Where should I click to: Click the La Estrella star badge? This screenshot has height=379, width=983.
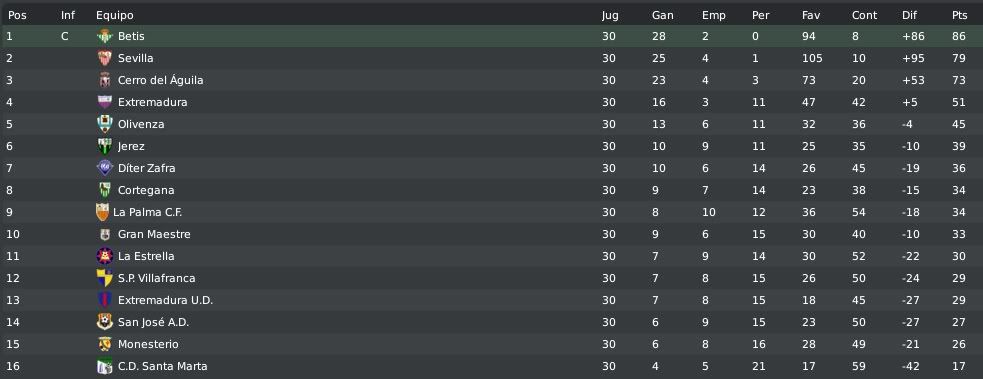(x=105, y=256)
